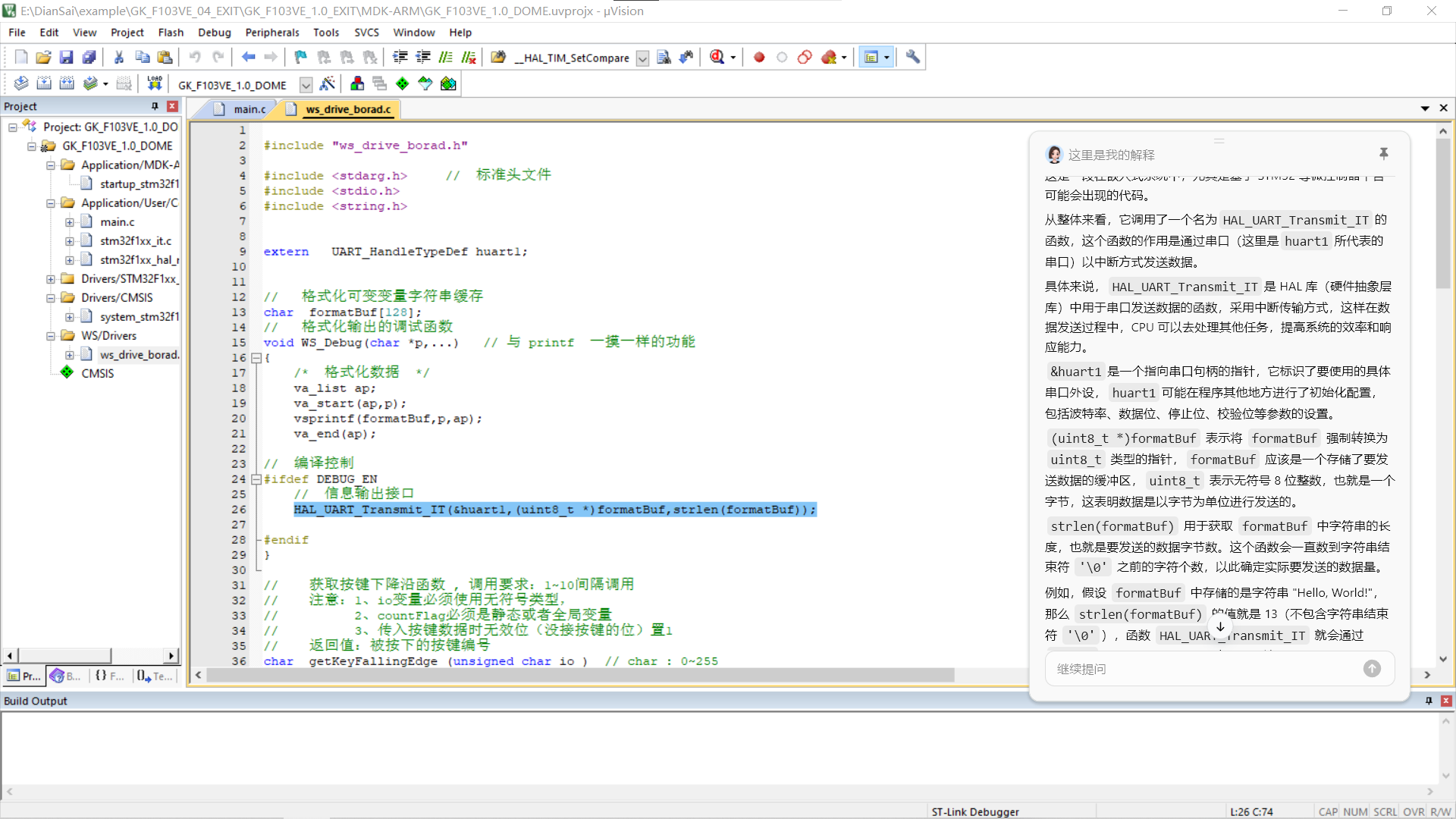Toggle the bookmark flag icon
This screenshot has height=819, width=1456.
pyautogui.click(x=301, y=58)
